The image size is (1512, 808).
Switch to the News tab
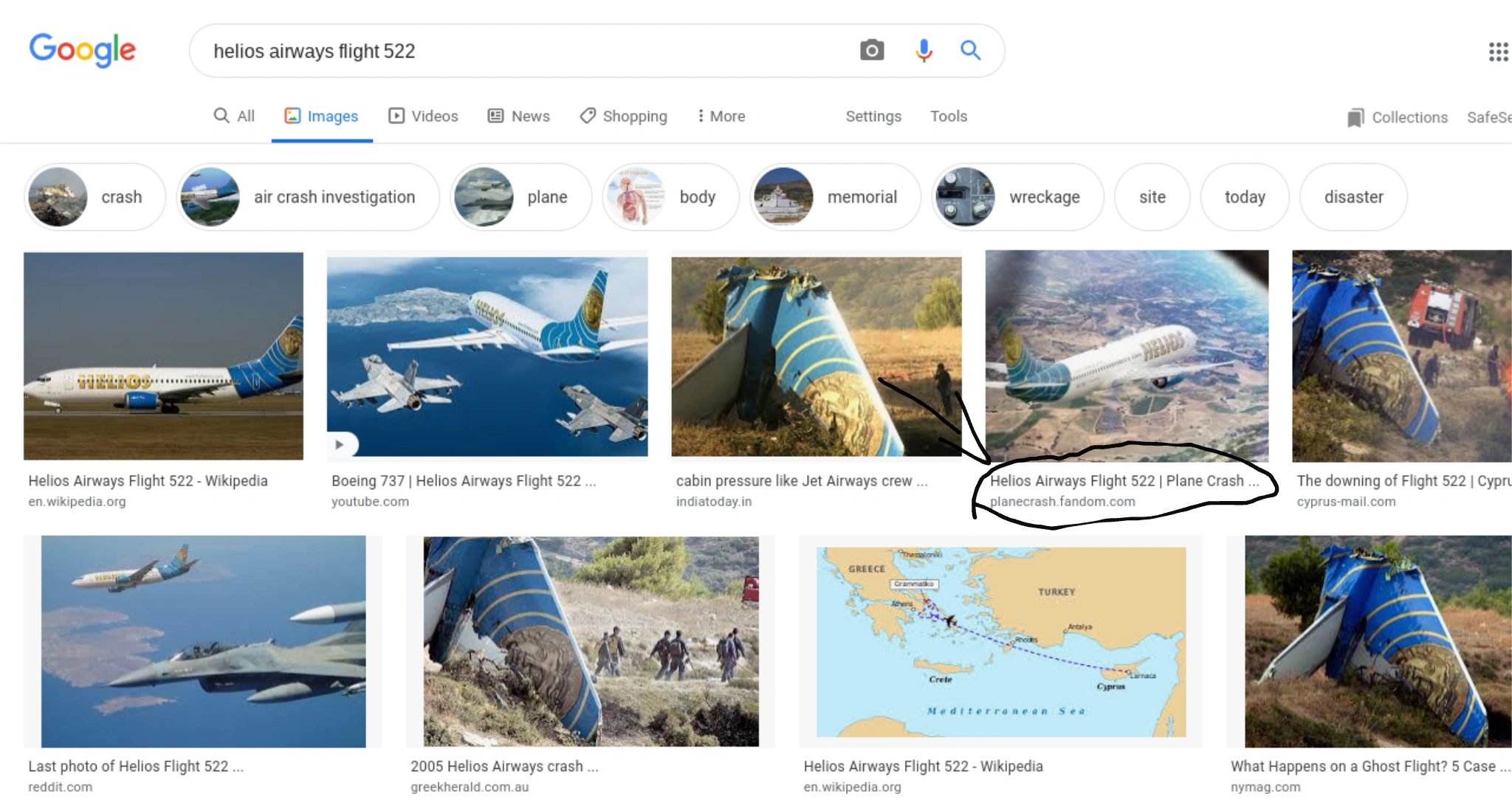point(518,116)
